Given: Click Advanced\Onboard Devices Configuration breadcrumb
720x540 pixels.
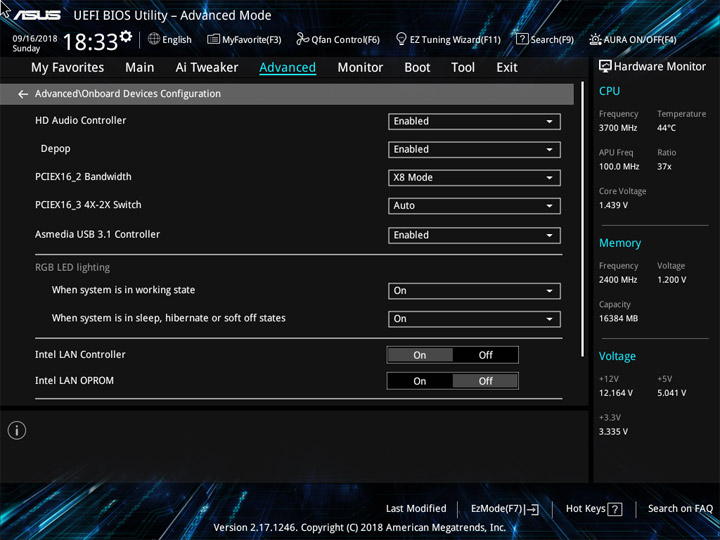Looking at the screenshot, I should point(128,94).
